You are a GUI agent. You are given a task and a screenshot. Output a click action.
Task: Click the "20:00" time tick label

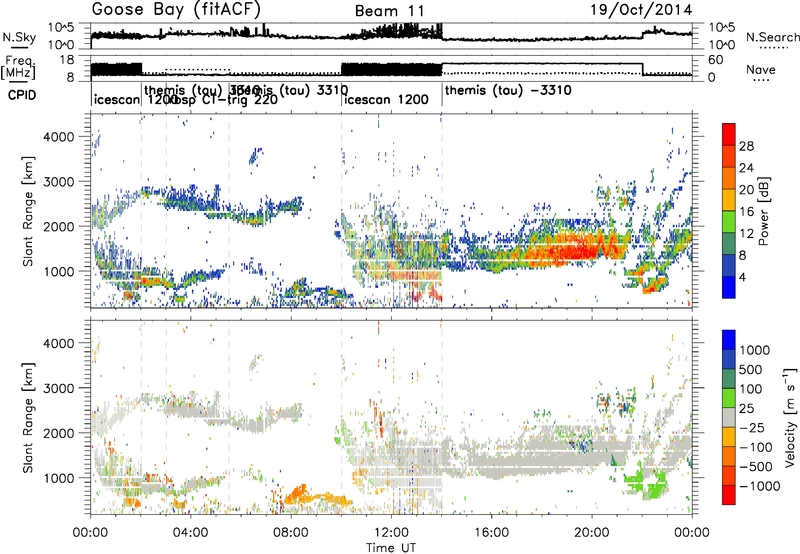[592, 533]
